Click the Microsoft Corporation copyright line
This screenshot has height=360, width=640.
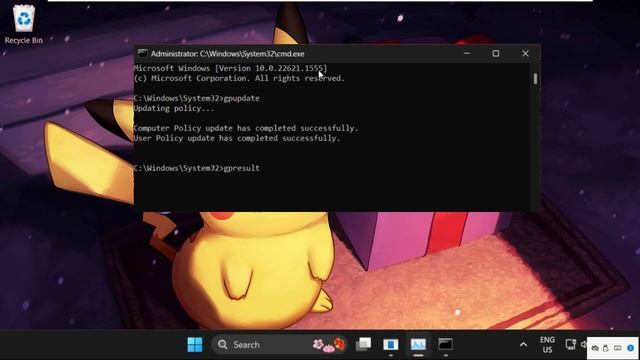[239, 78]
